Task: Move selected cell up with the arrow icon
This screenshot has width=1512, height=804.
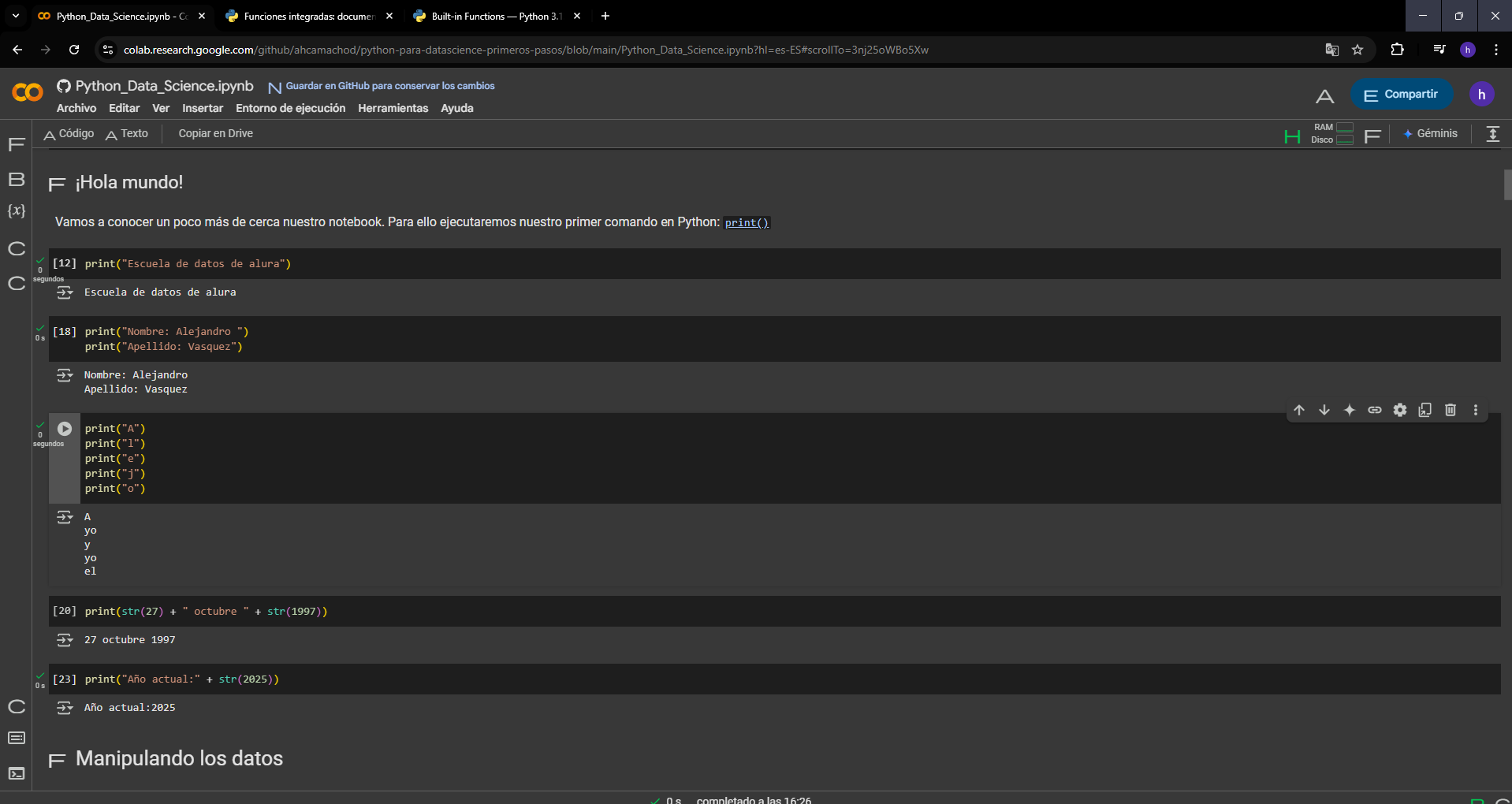Action: click(x=1299, y=410)
